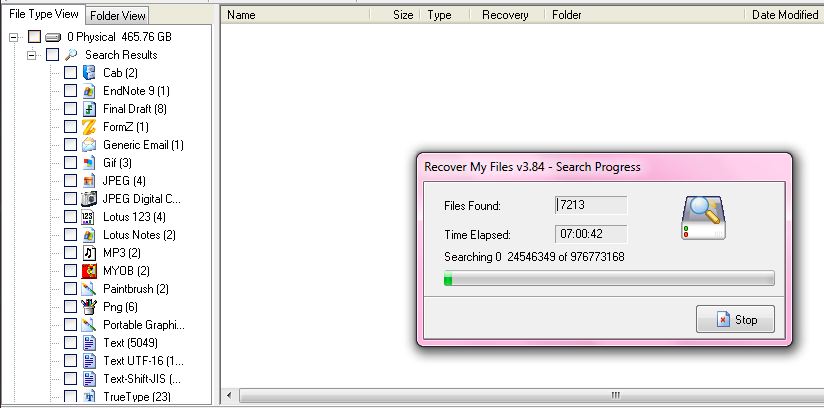Click the Png paint cup icon
The image size is (824, 408).
click(x=89, y=307)
